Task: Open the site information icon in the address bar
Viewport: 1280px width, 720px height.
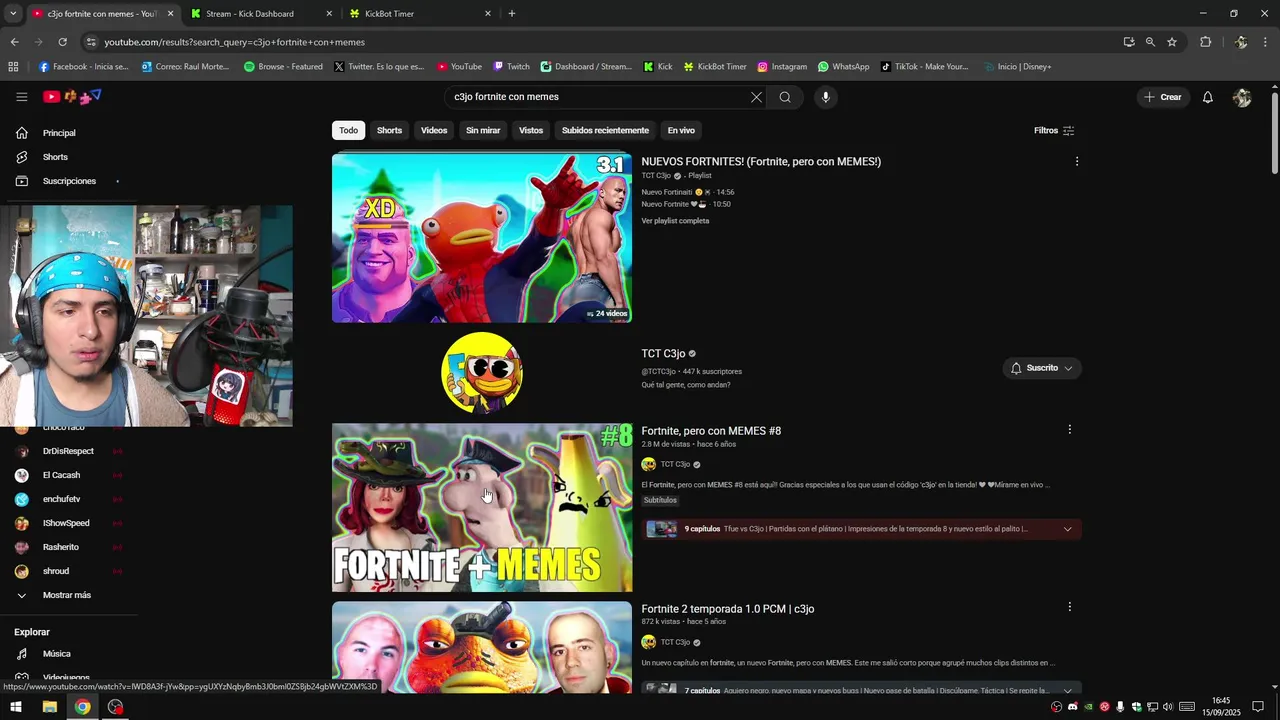Action: click(91, 42)
